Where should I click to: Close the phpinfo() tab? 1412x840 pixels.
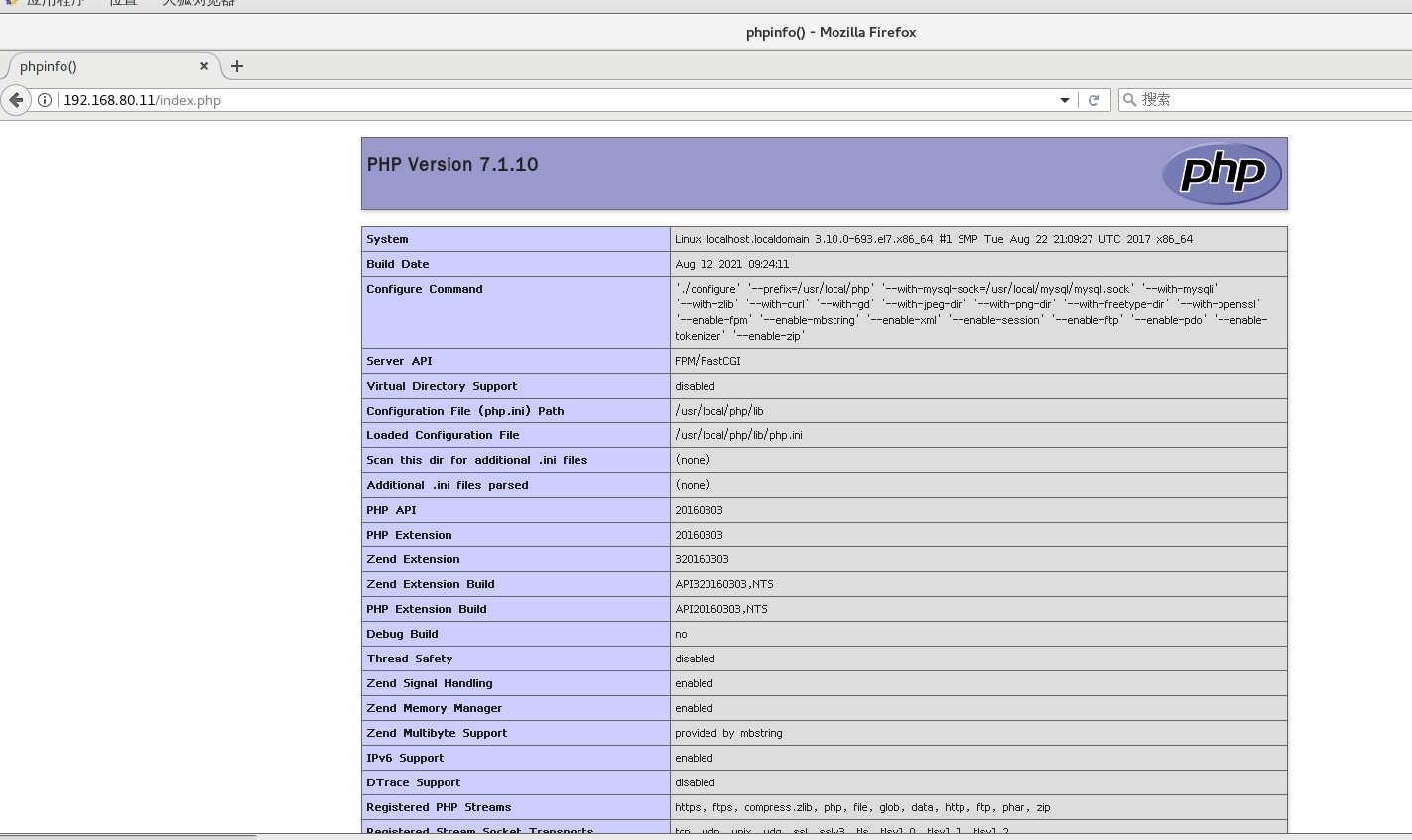[x=204, y=66]
